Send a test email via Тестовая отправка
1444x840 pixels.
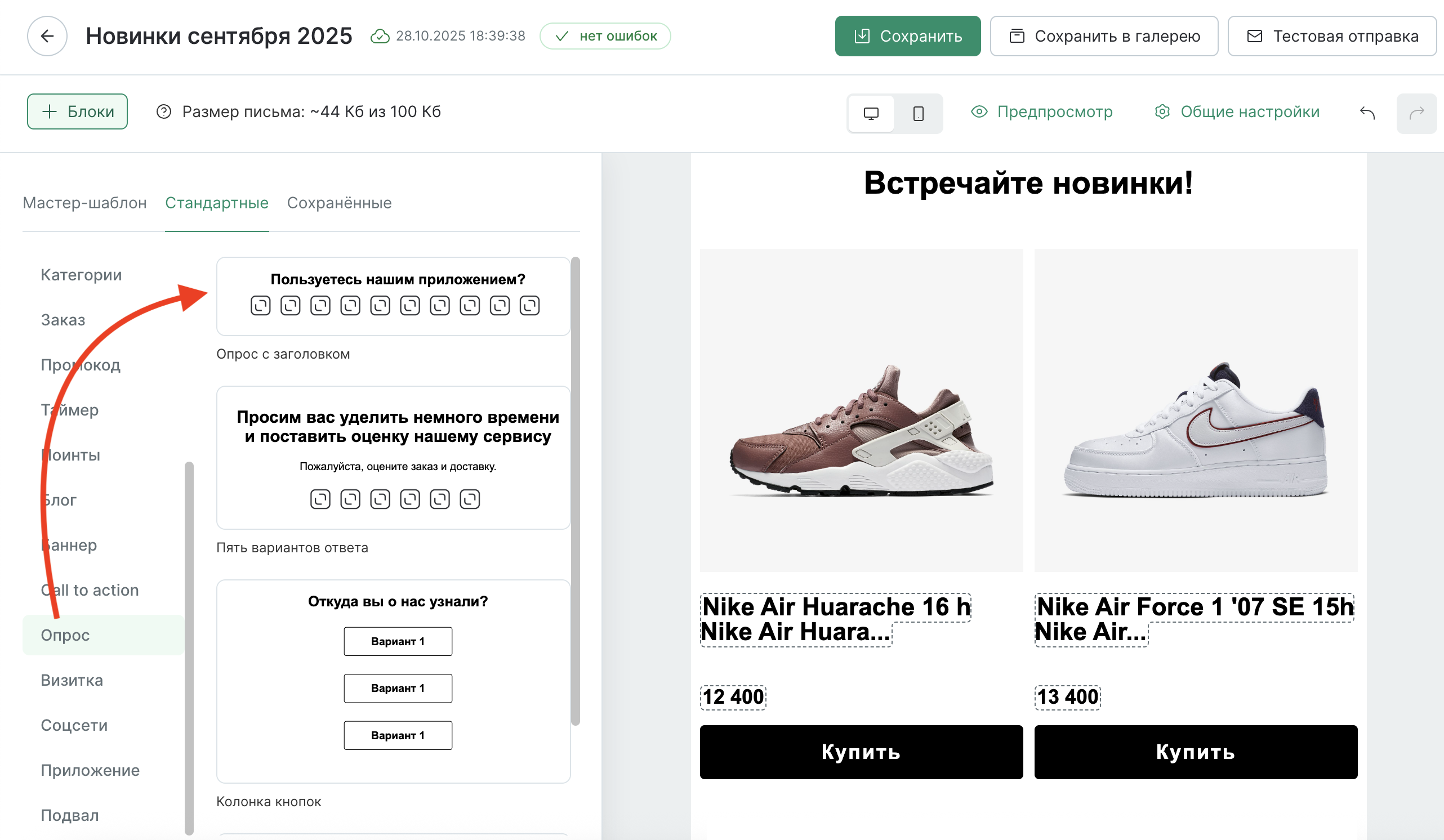pyautogui.click(x=1332, y=36)
